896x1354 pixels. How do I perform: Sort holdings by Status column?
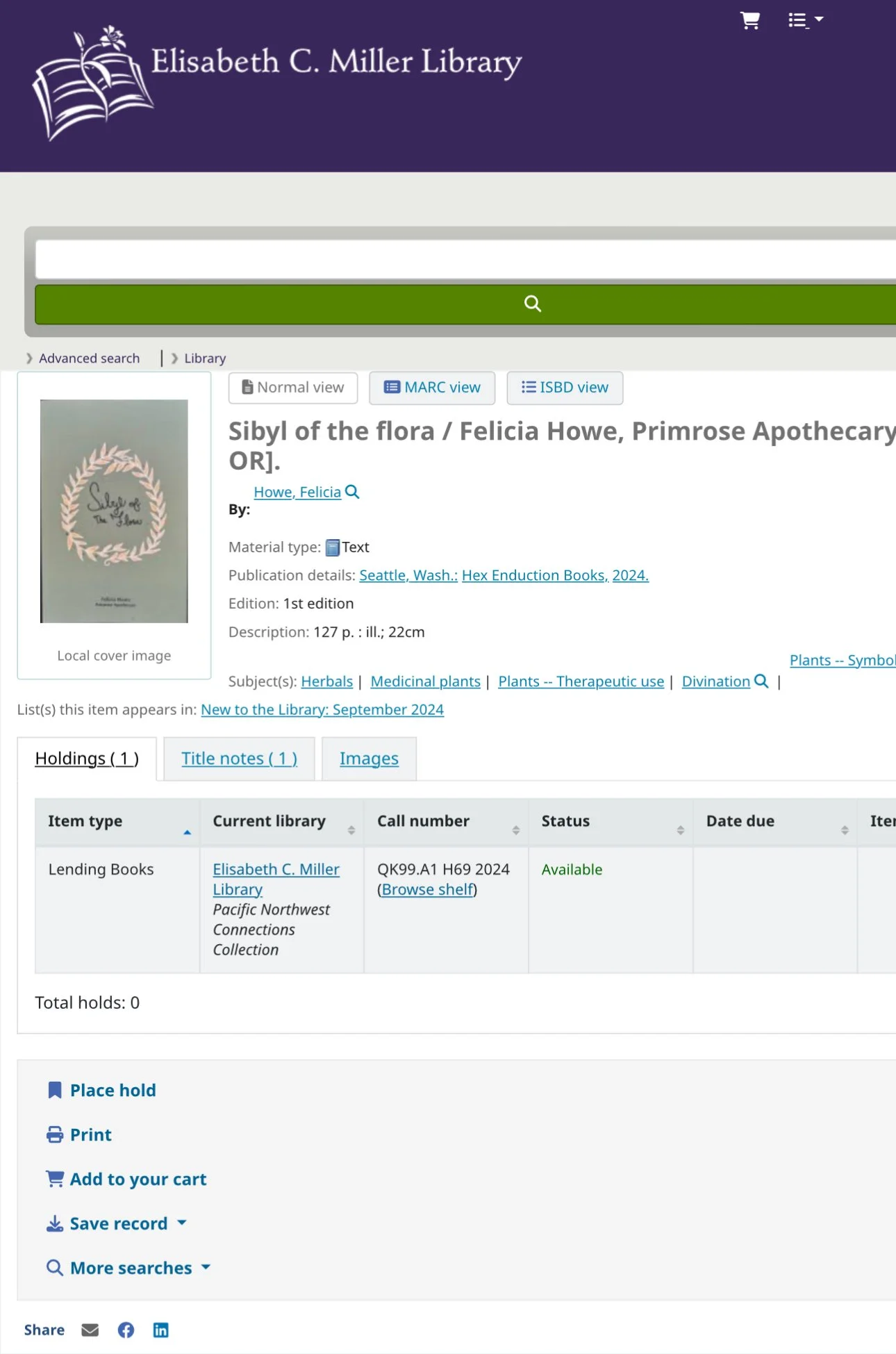click(611, 822)
